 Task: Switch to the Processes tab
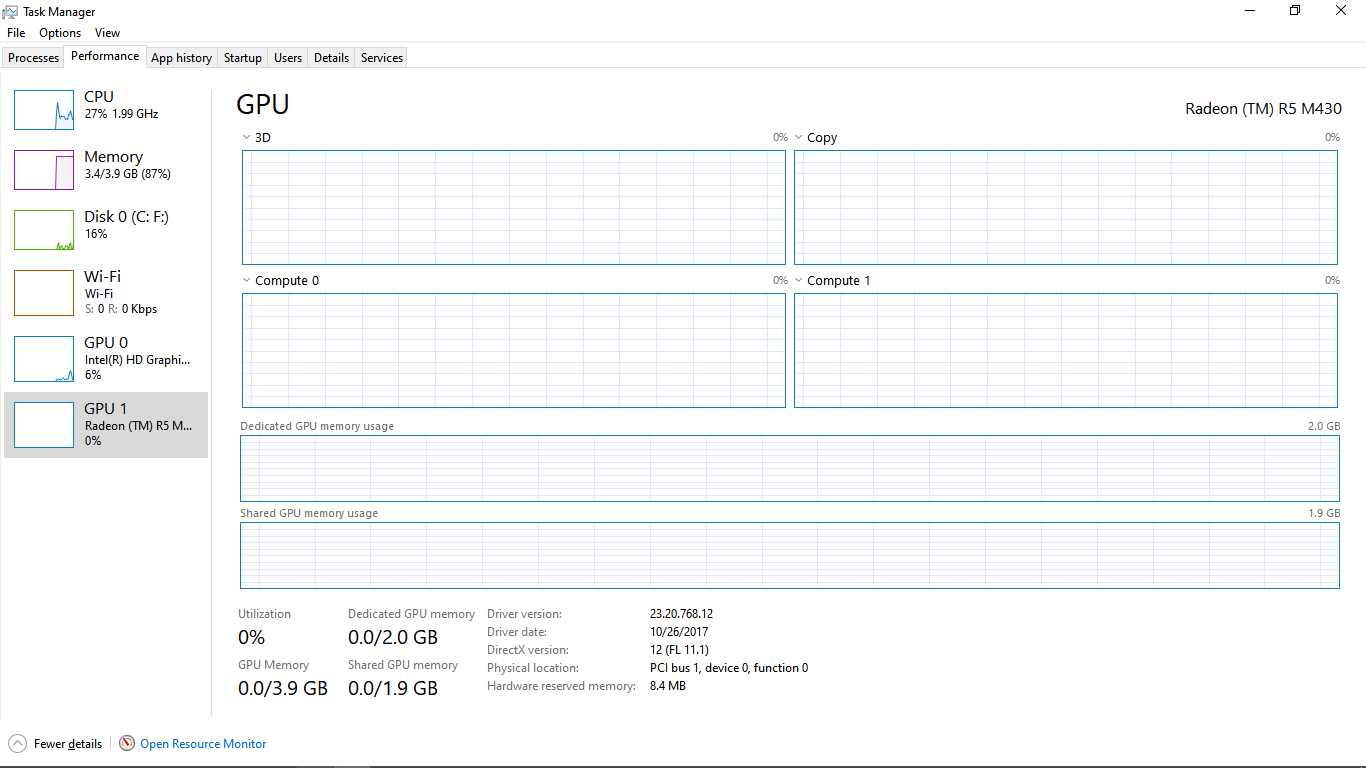click(x=34, y=58)
